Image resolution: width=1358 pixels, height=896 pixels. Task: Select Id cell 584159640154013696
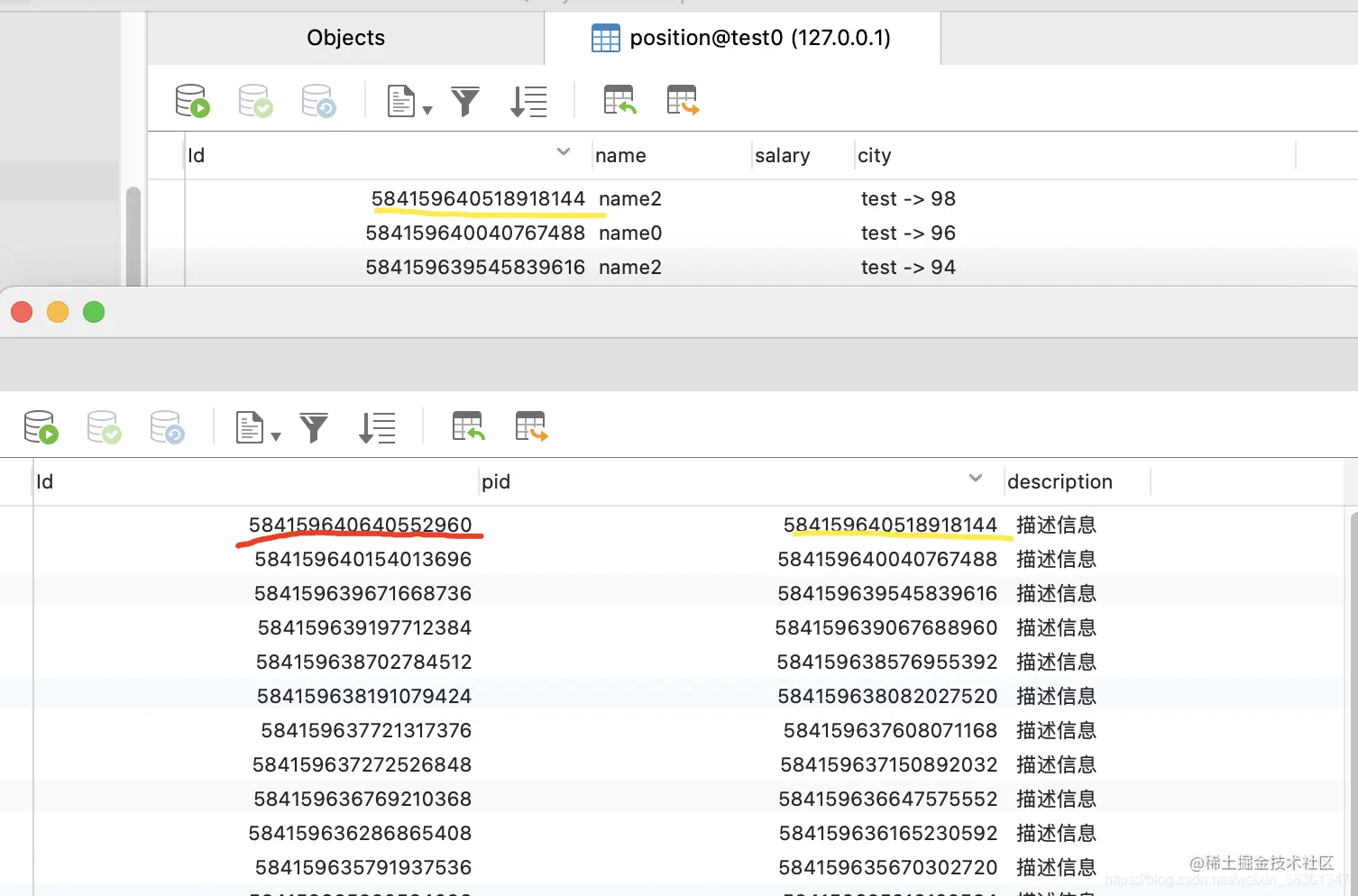tap(362, 560)
